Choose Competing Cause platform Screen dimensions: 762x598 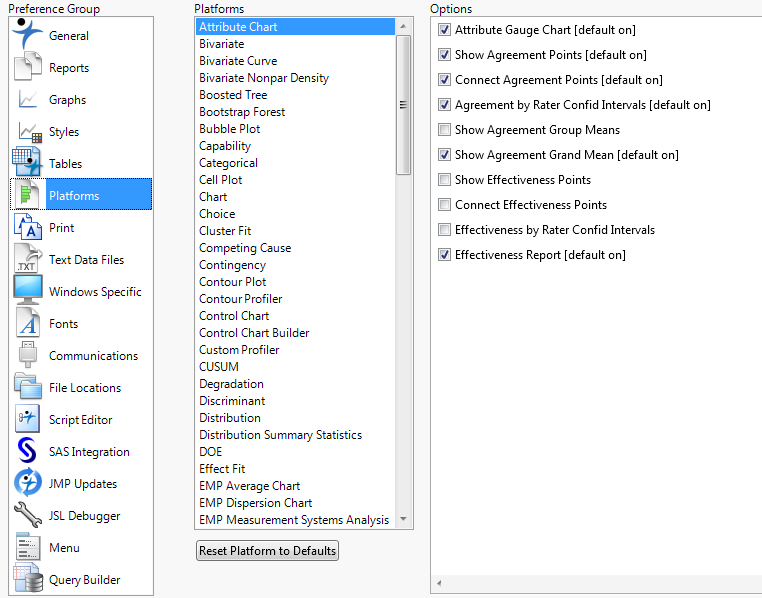click(x=295, y=248)
